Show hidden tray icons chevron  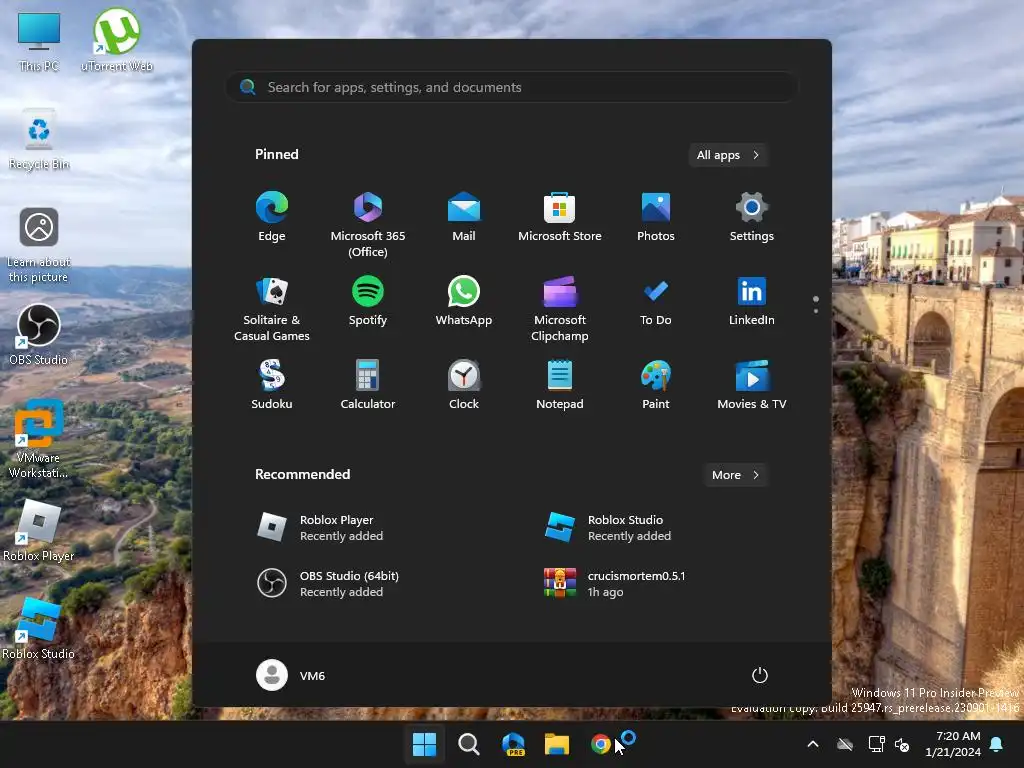(x=813, y=744)
